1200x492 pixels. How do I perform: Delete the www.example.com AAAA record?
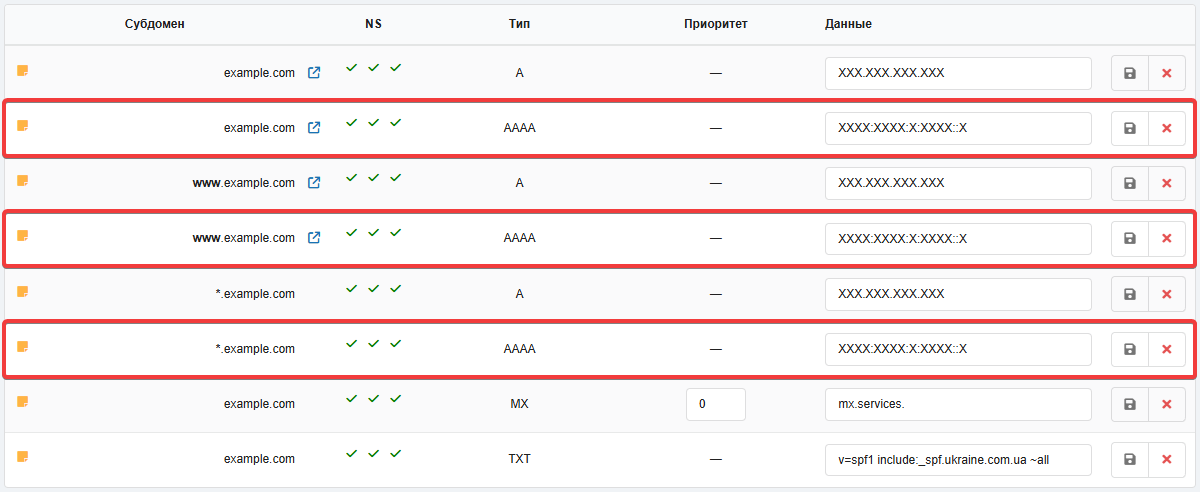(1166, 238)
